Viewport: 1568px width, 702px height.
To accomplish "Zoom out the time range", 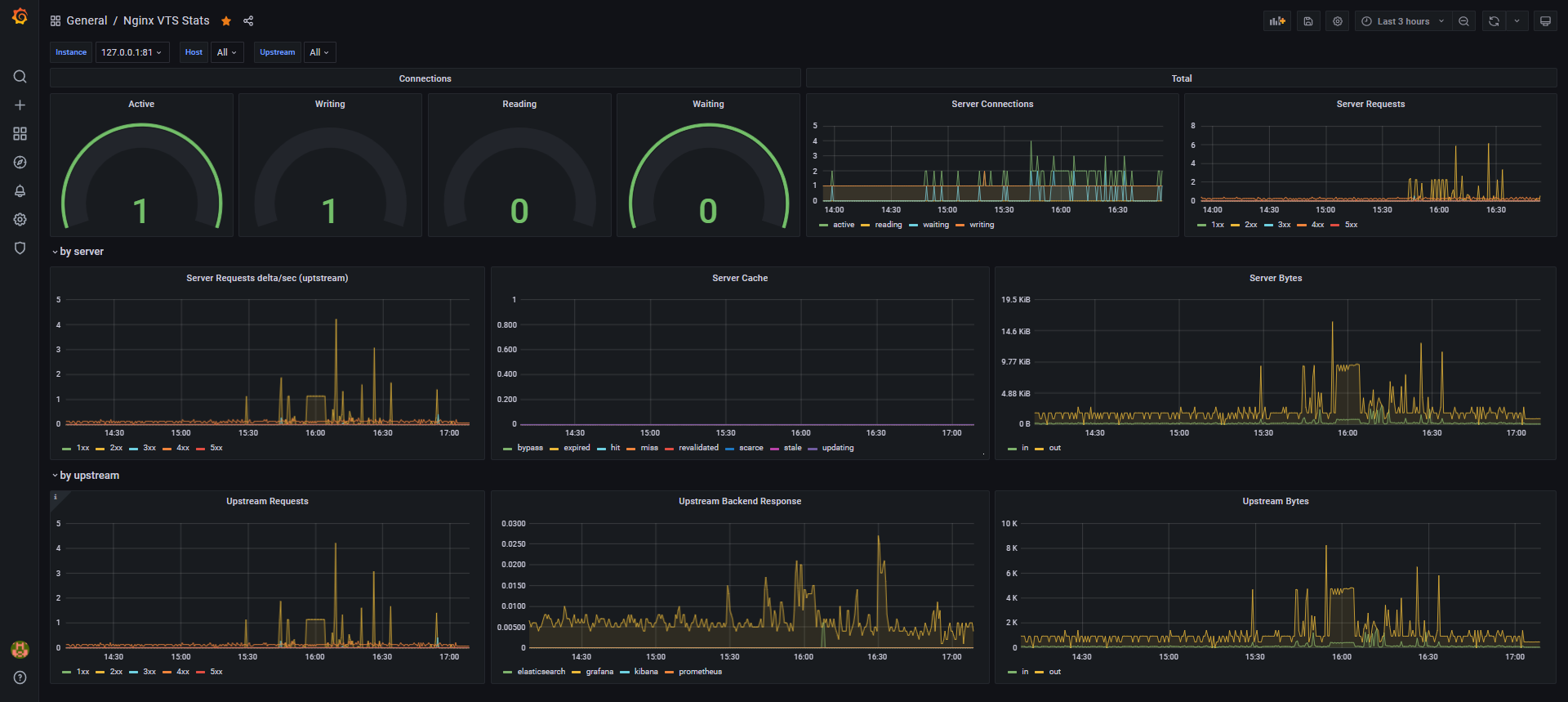I will point(1464,21).
